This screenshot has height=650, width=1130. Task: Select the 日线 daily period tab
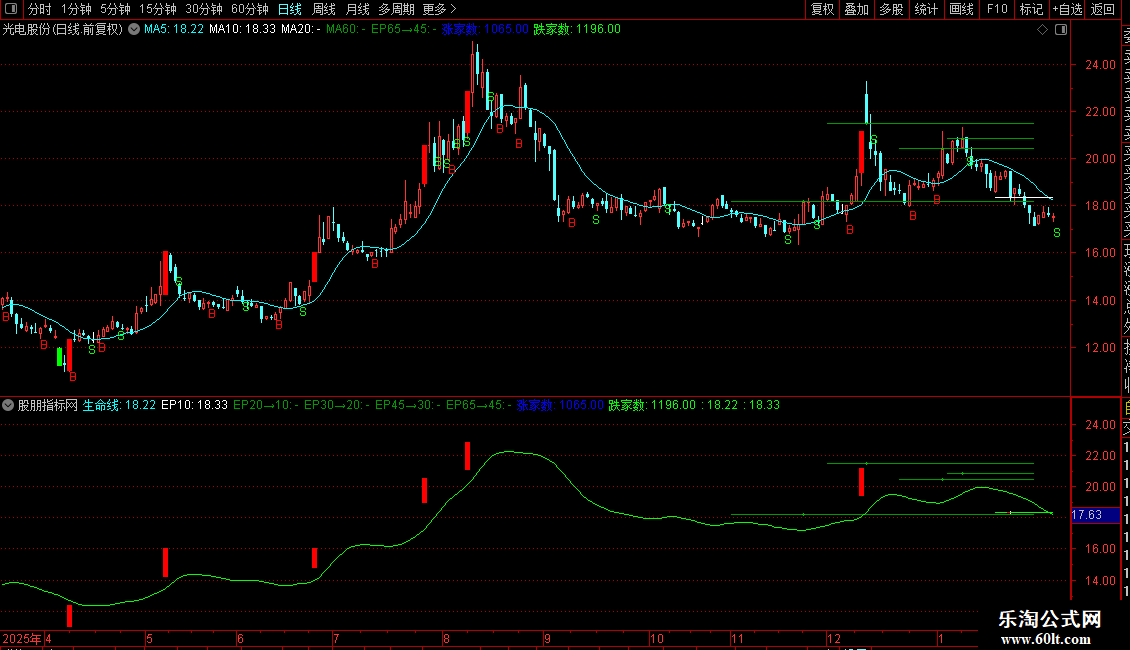pos(290,9)
